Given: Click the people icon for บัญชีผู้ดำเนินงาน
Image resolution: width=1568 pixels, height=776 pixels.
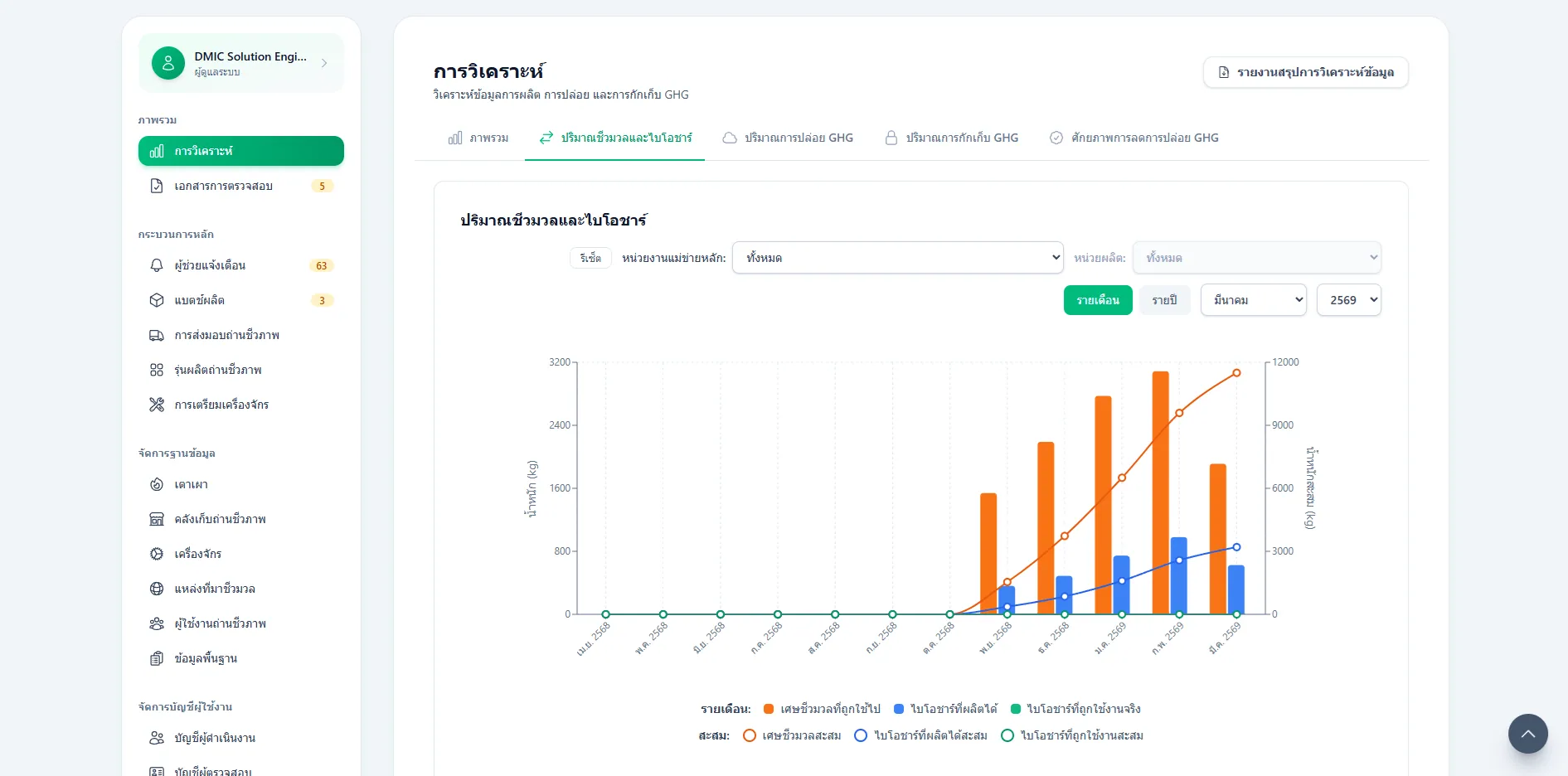Looking at the screenshot, I should [157, 738].
